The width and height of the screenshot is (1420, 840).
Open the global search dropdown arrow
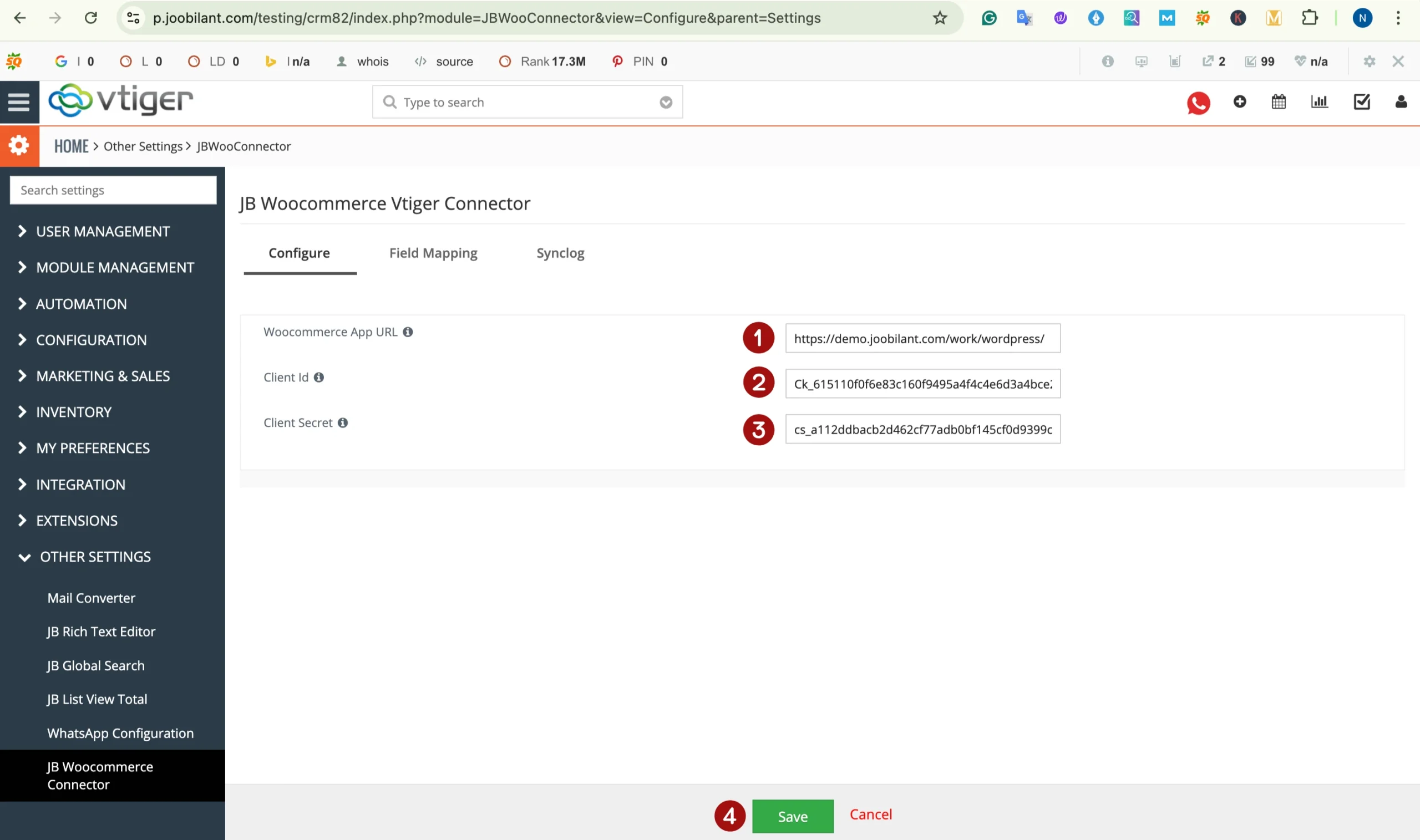(666, 103)
